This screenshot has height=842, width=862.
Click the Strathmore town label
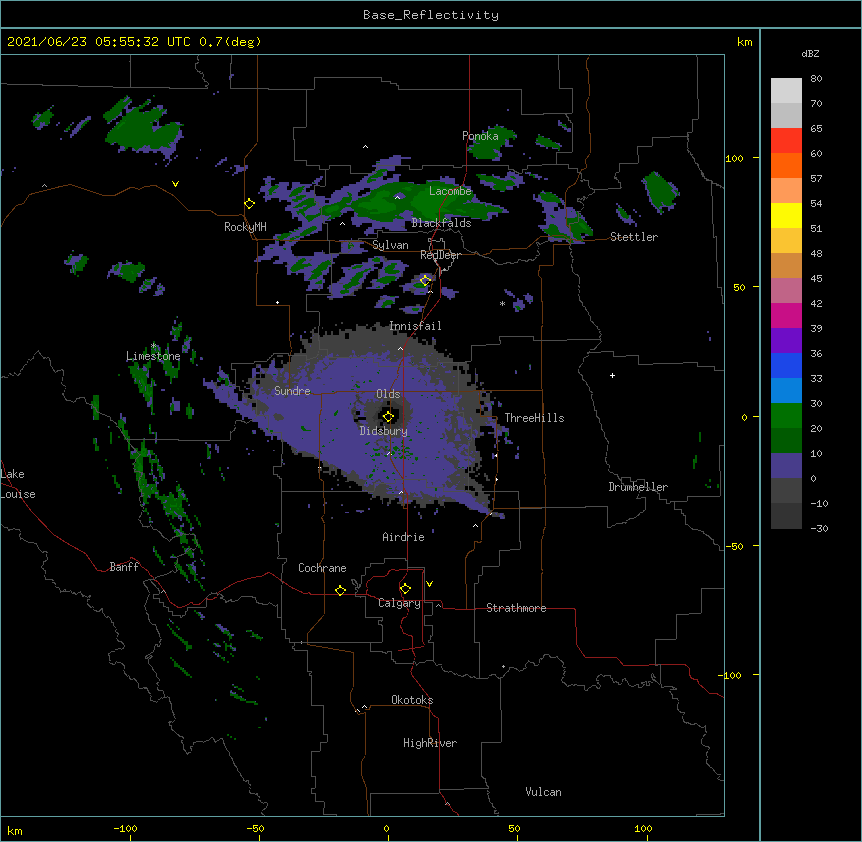(x=516, y=608)
